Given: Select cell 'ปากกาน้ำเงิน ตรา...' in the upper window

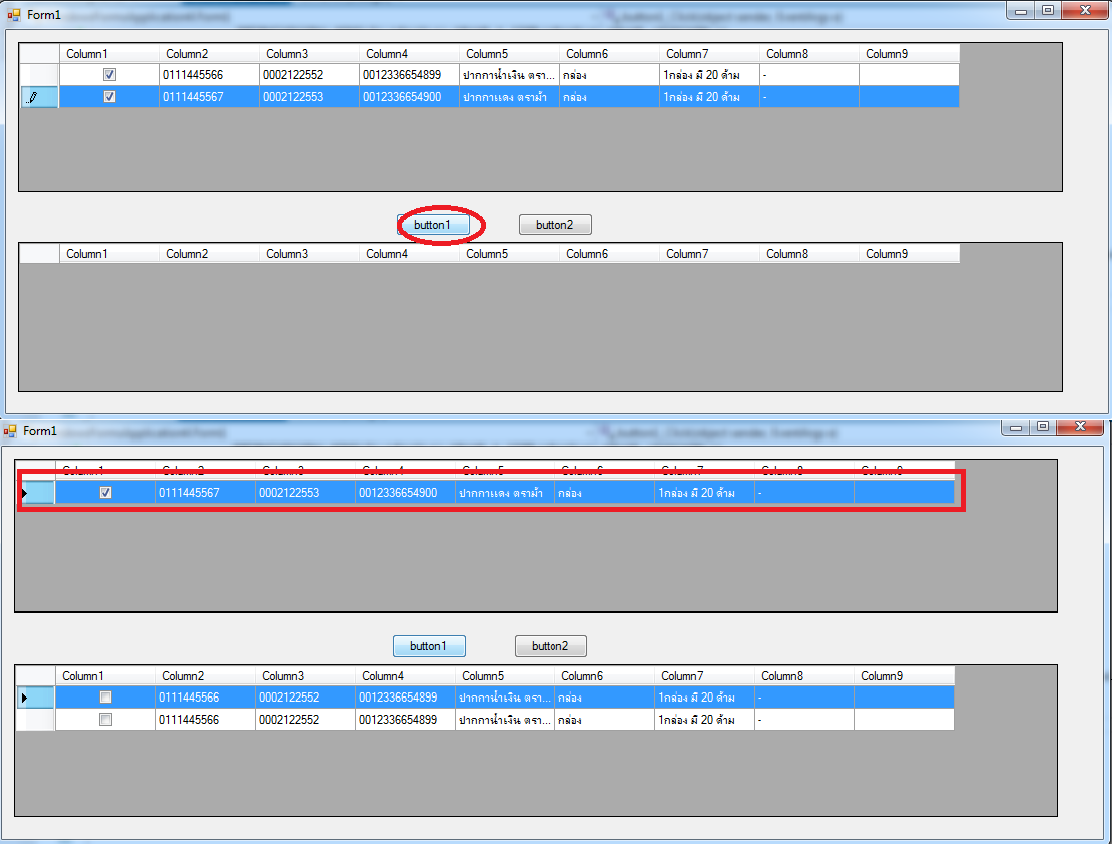Looking at the screenshot, I should [x=509, y=75].
